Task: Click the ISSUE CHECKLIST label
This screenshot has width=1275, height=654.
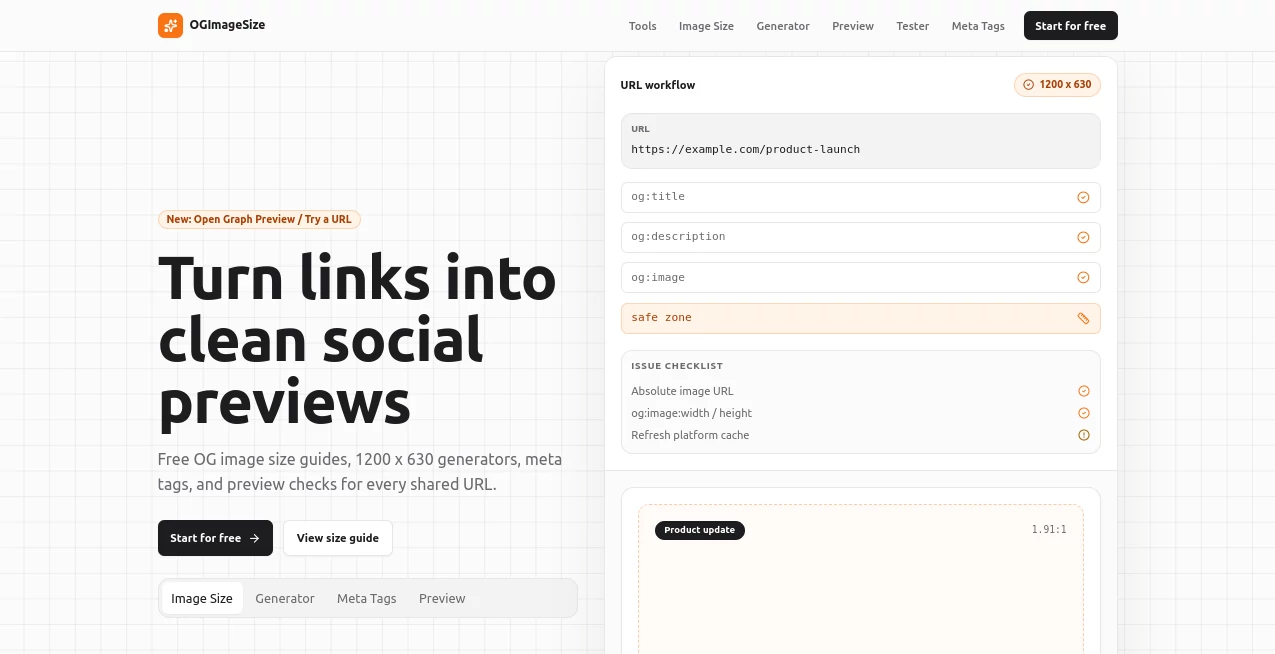Action: (677, 366)
